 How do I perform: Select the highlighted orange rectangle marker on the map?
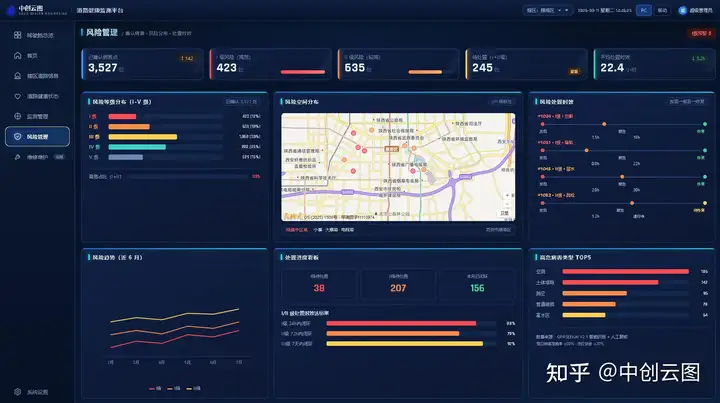pyautogui.click(x=391, y=149)
